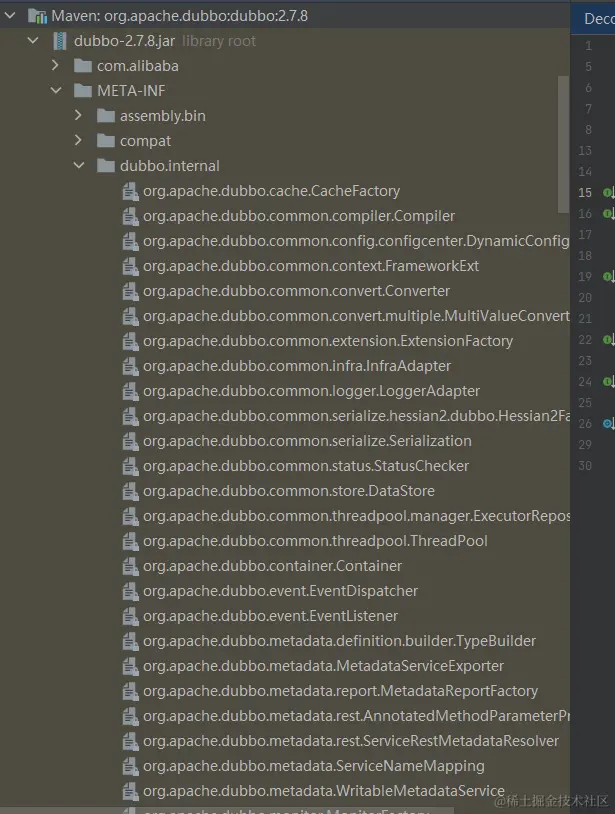Click the compat folder icon
Viewport: 615px width, 814px height.
(x=106, y=141)
